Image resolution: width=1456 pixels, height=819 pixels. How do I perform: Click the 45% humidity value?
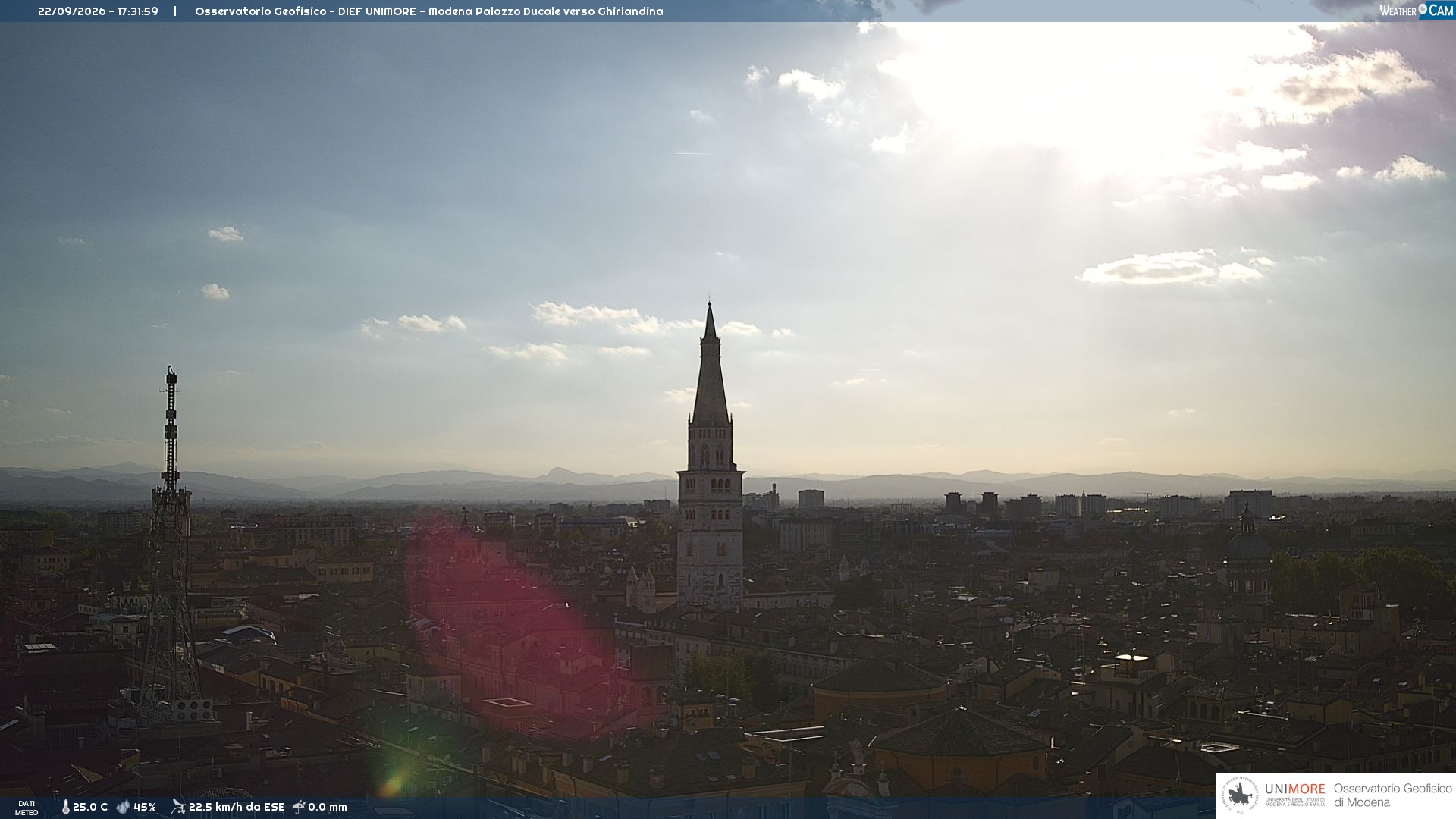145,807
